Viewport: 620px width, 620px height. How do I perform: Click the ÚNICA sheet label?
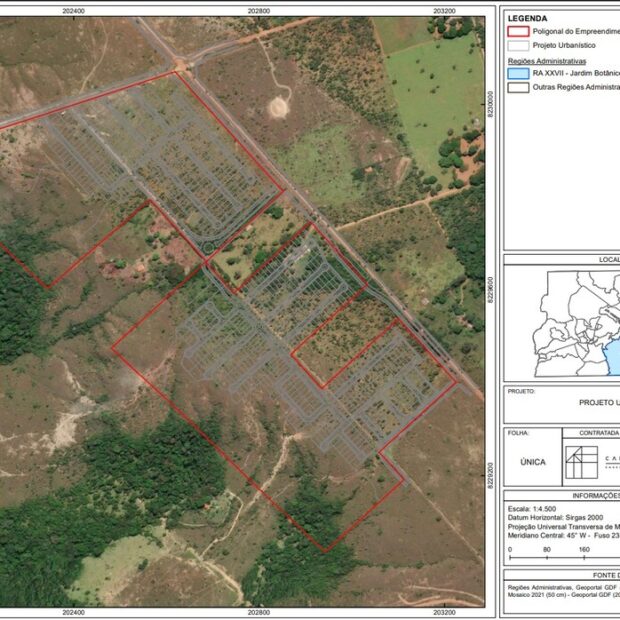[x=533, y=462]
